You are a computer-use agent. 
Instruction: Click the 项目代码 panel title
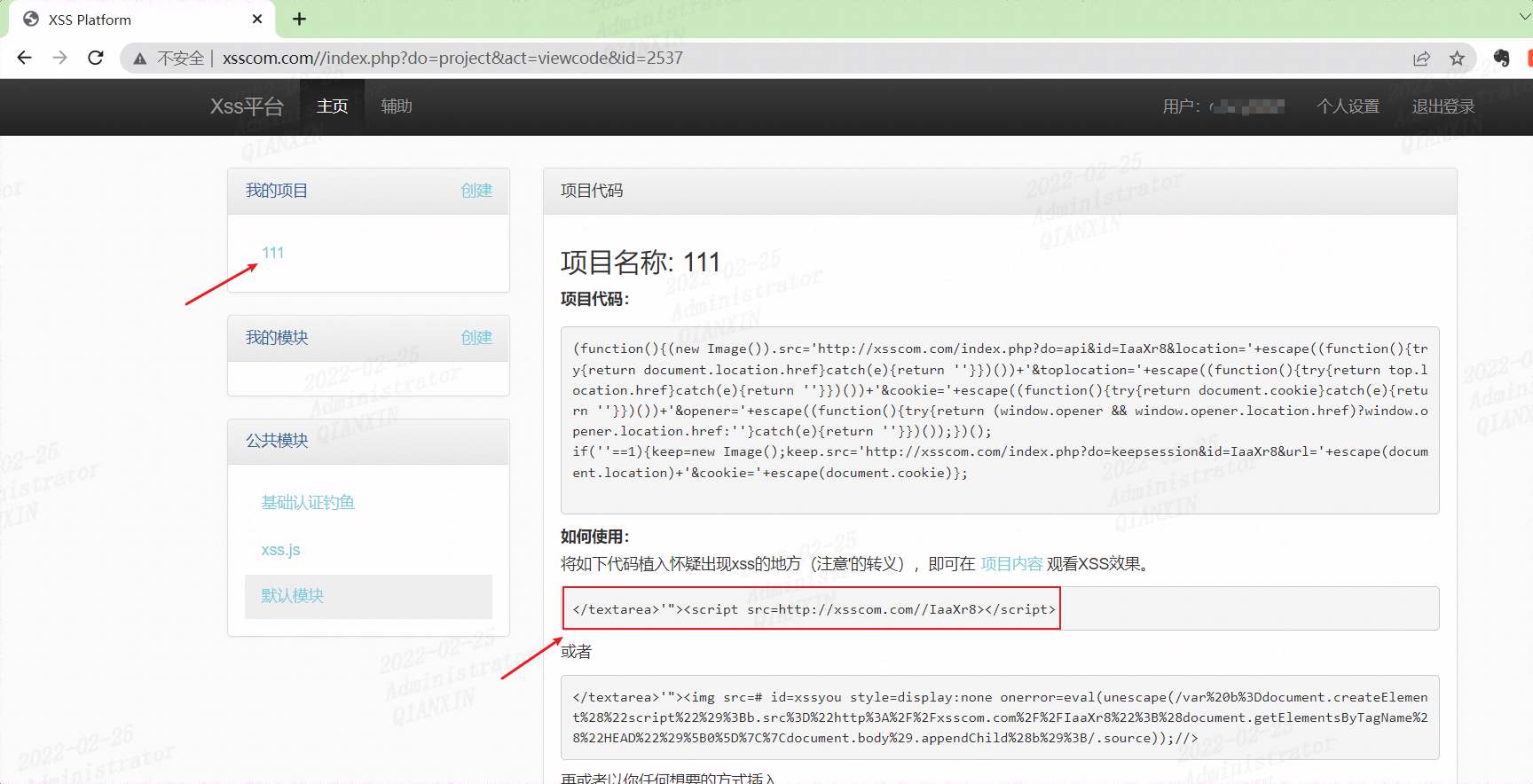(x=592, y=191)
